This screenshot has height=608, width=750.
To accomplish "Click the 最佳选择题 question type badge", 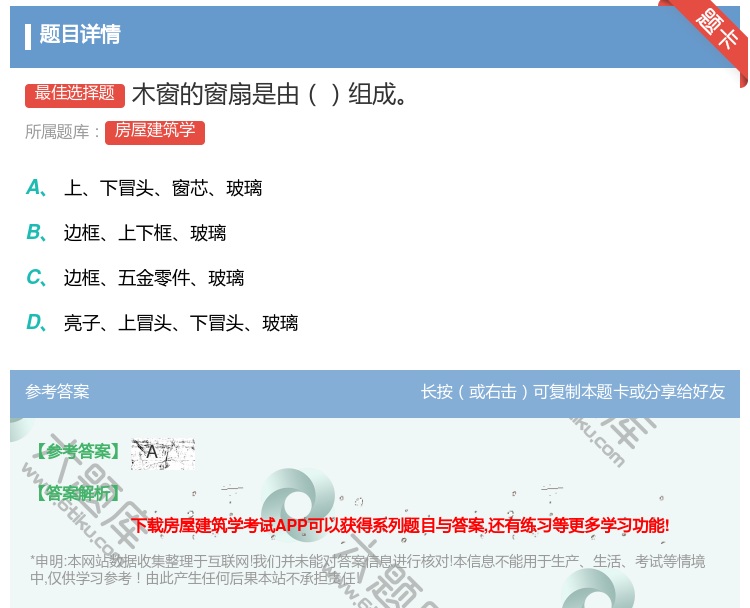I will coord(75,94).
